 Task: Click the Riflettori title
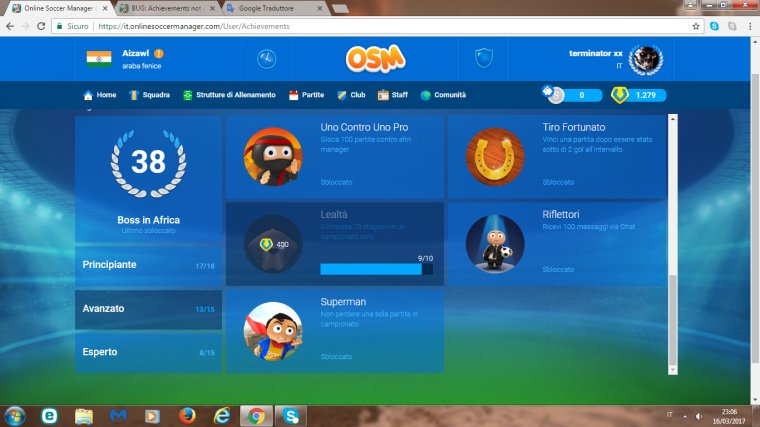click(x=561, y=215)
